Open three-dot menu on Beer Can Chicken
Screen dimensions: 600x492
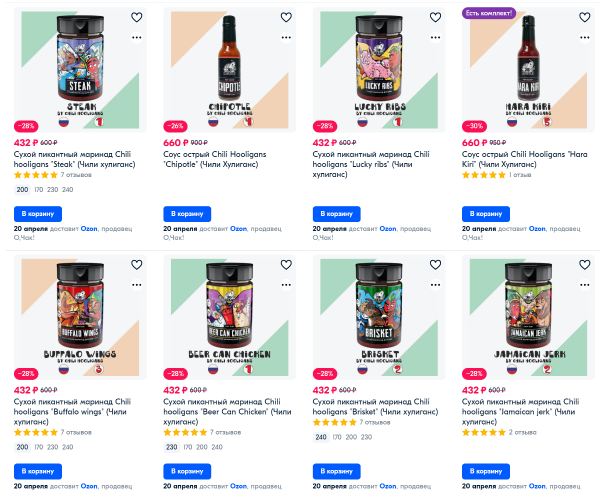coord(286,284)
